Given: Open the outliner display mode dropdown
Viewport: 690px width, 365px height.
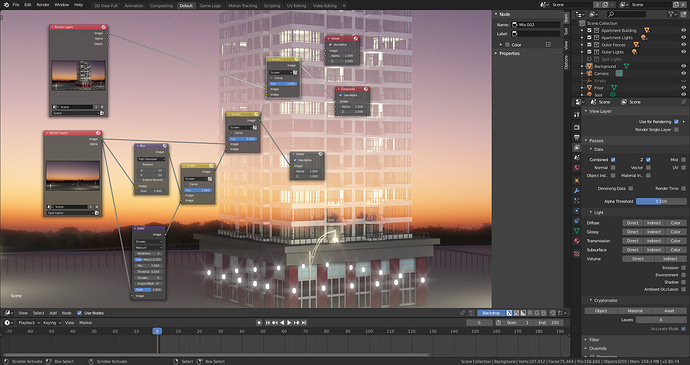Looking at the screenshot, I should (594, 15).
